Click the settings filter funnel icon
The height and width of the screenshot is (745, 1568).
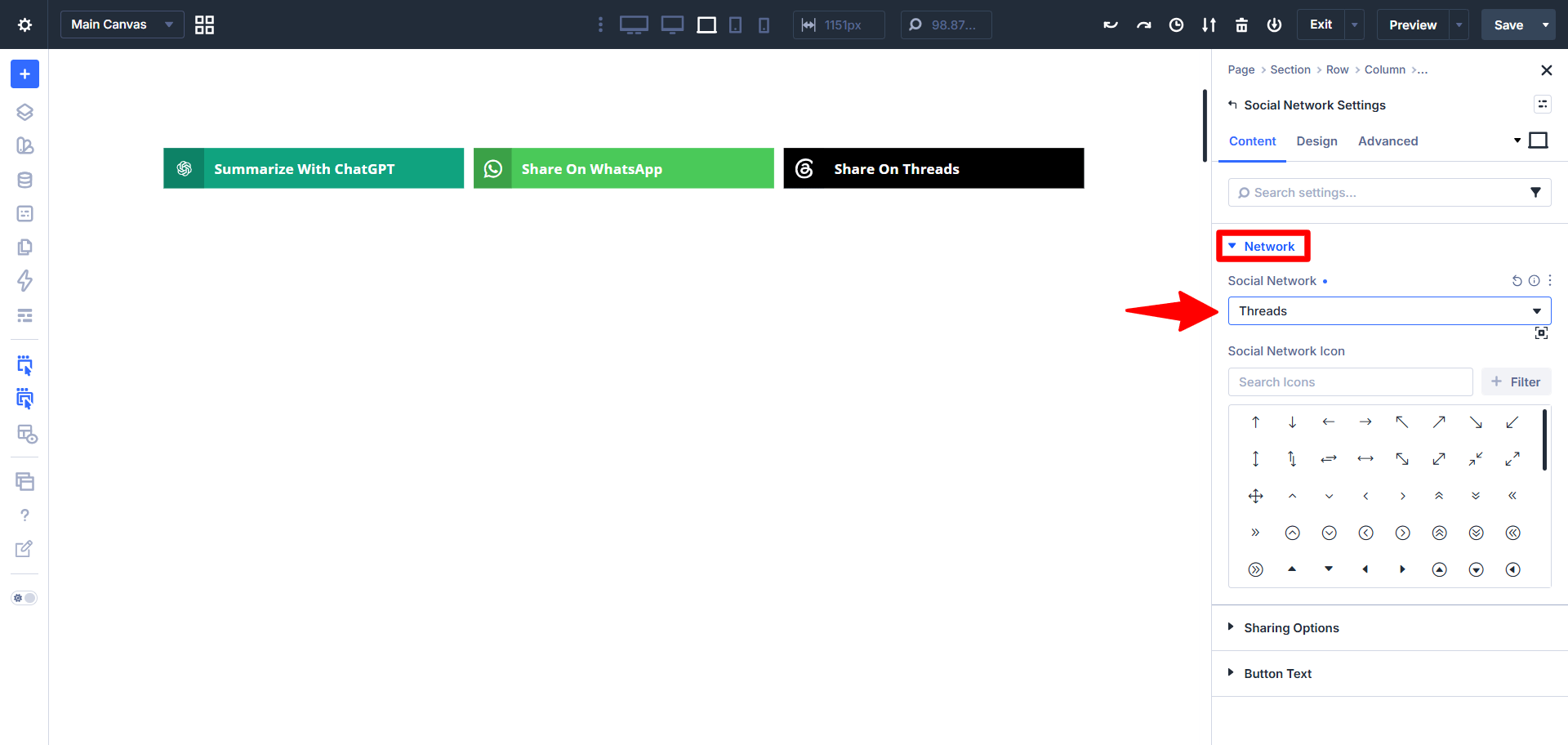click(x=1535, y=193)
